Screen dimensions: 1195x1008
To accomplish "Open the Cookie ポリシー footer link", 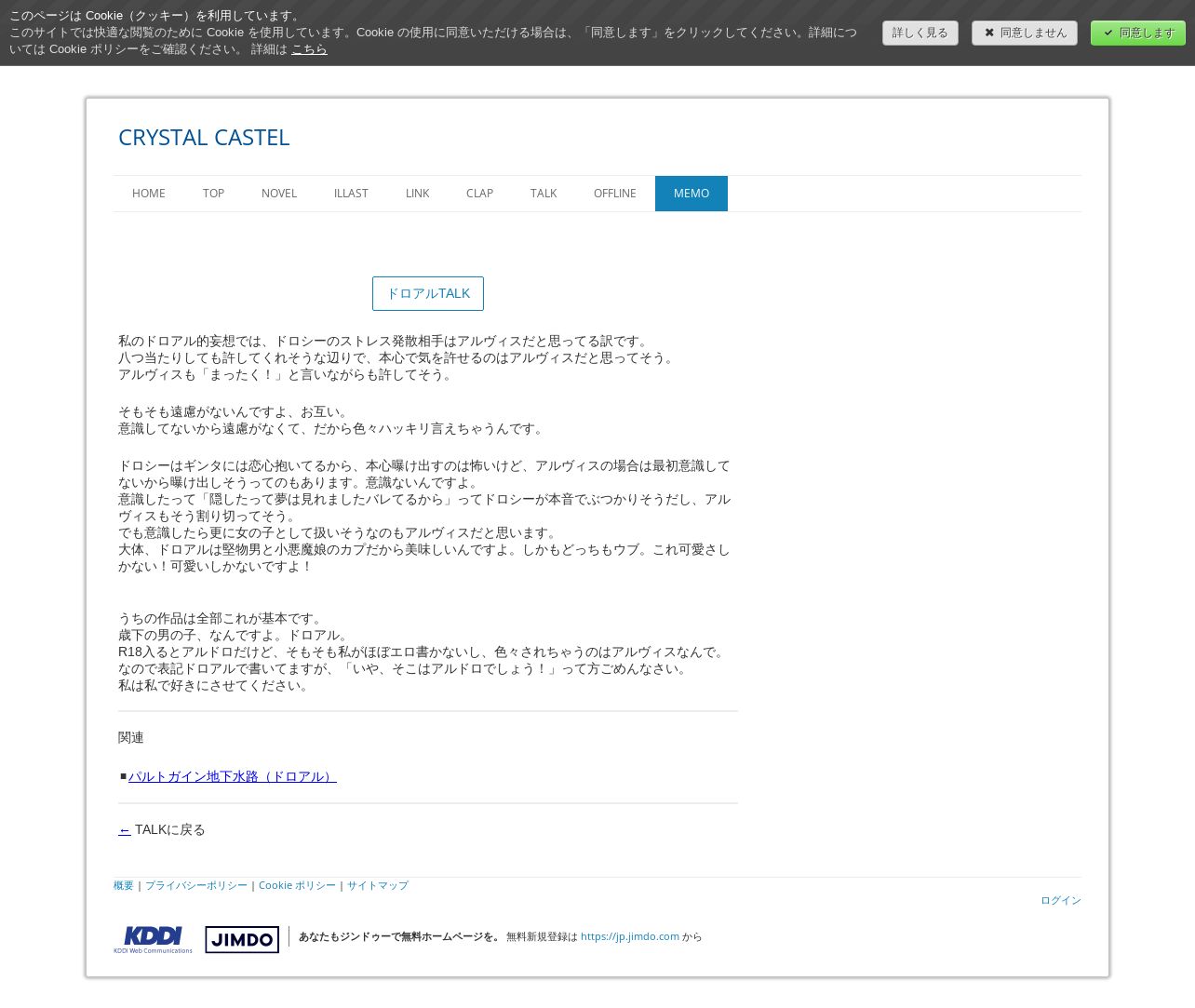I will point(297,885).
